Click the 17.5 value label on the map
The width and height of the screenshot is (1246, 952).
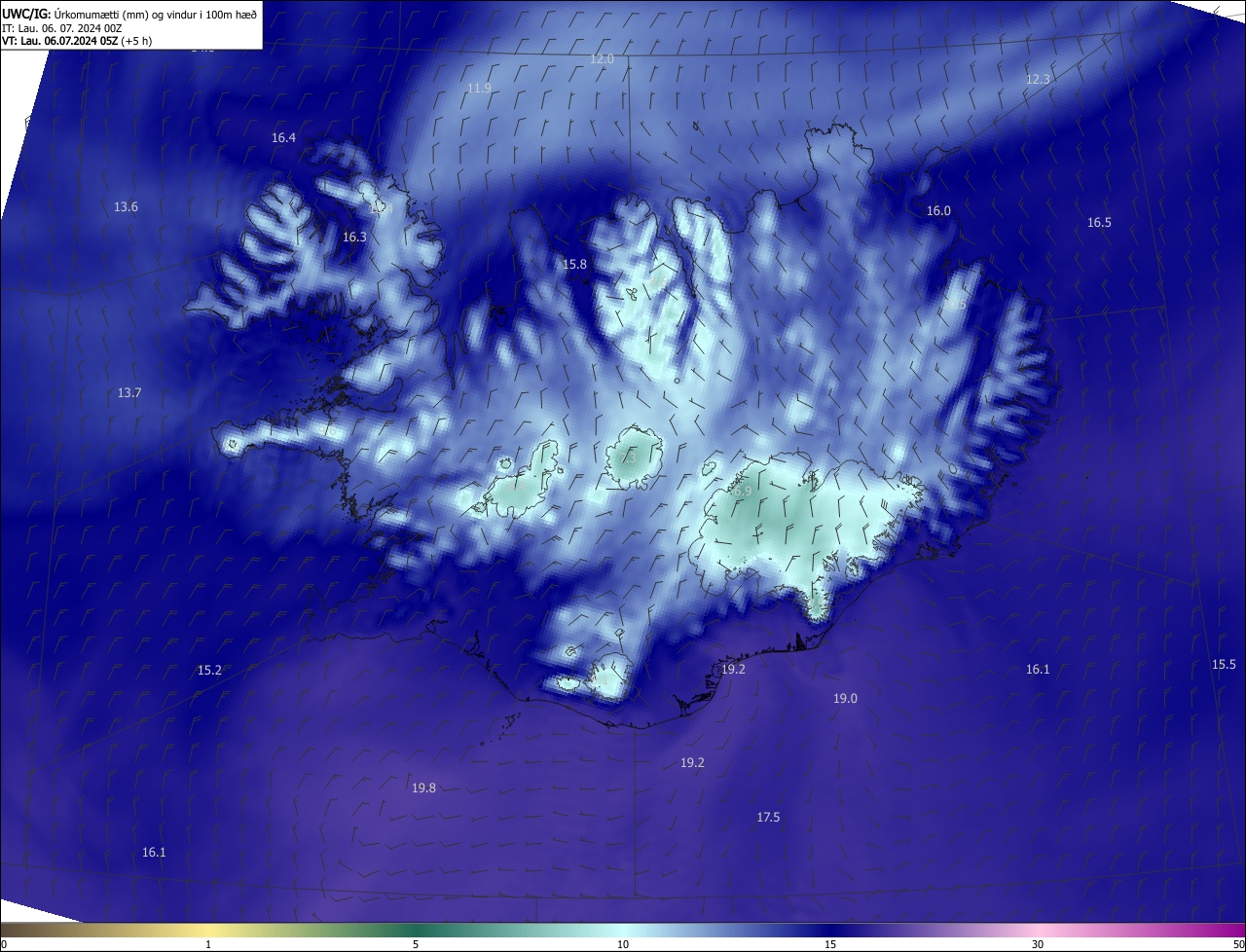[768, 818]
